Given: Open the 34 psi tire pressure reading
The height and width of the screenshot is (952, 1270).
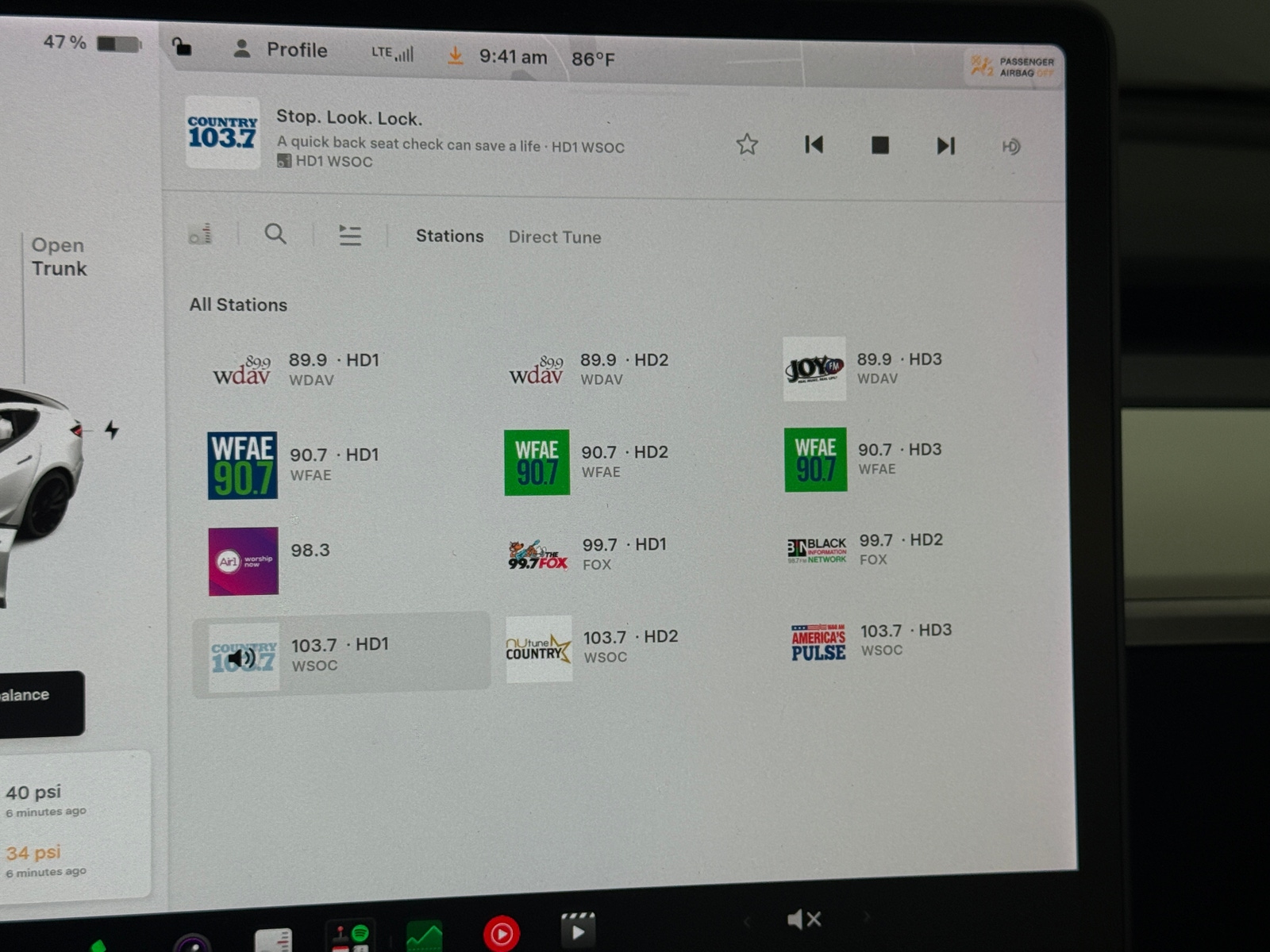Looking at the screenshot, I should click(46, 860).
